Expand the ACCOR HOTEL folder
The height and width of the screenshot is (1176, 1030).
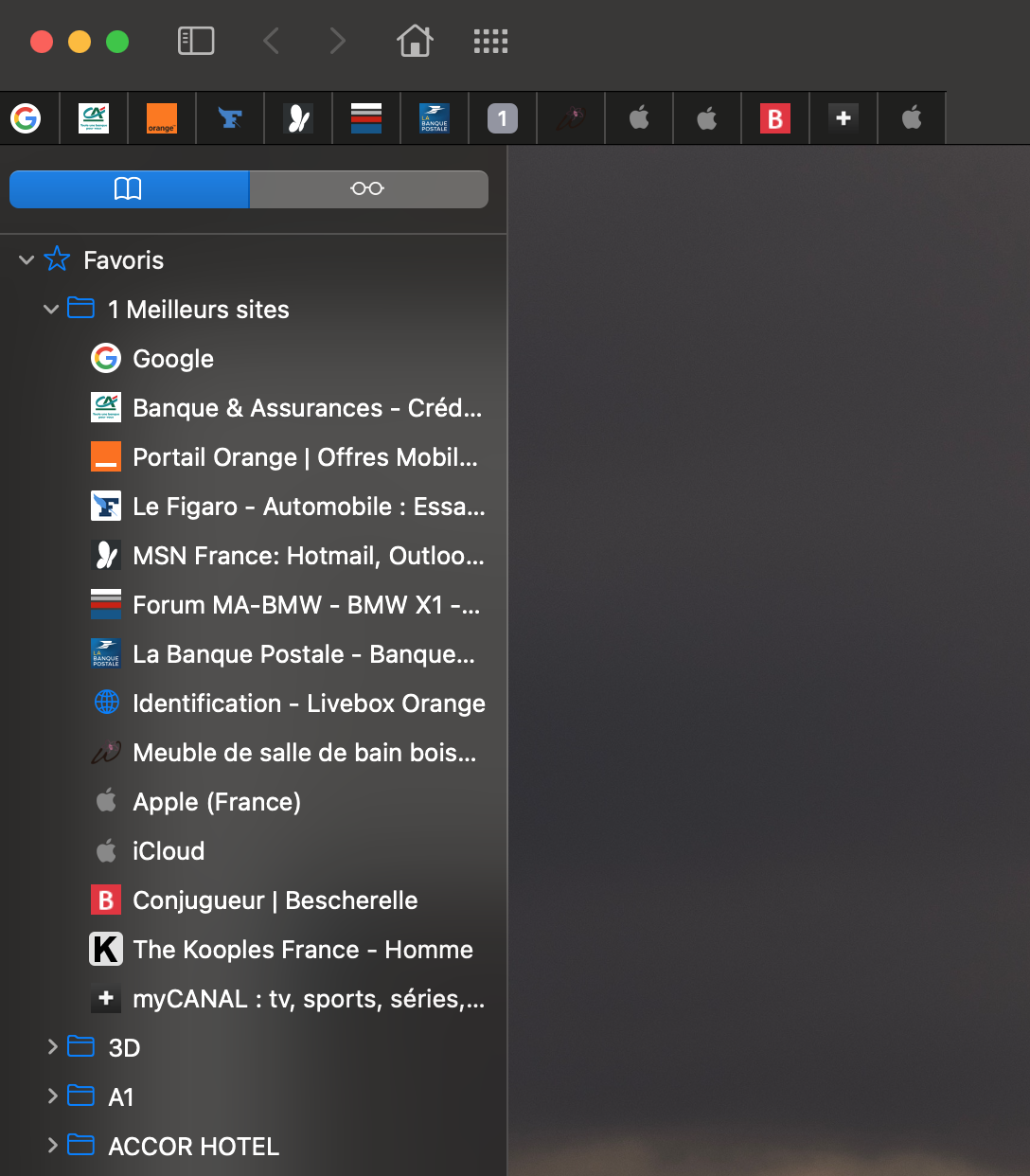pyautogui.click(x=52, y=1145)
